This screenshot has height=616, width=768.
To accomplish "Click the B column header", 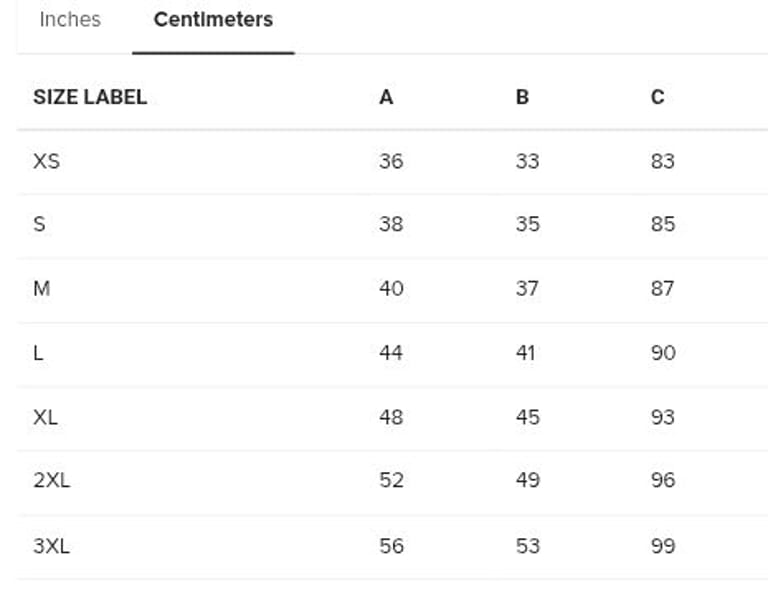I will coord(522,97).
